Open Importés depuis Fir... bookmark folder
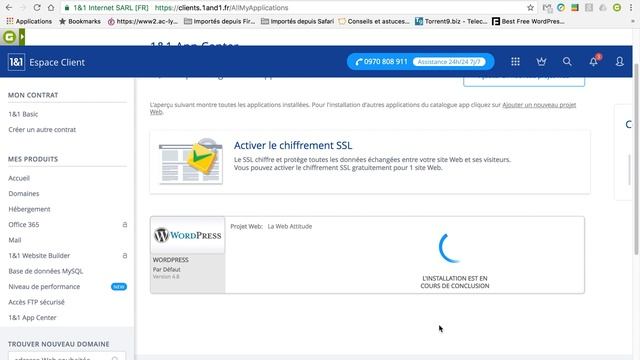Viewport: 640px width, 360px height. pos(220,21)
